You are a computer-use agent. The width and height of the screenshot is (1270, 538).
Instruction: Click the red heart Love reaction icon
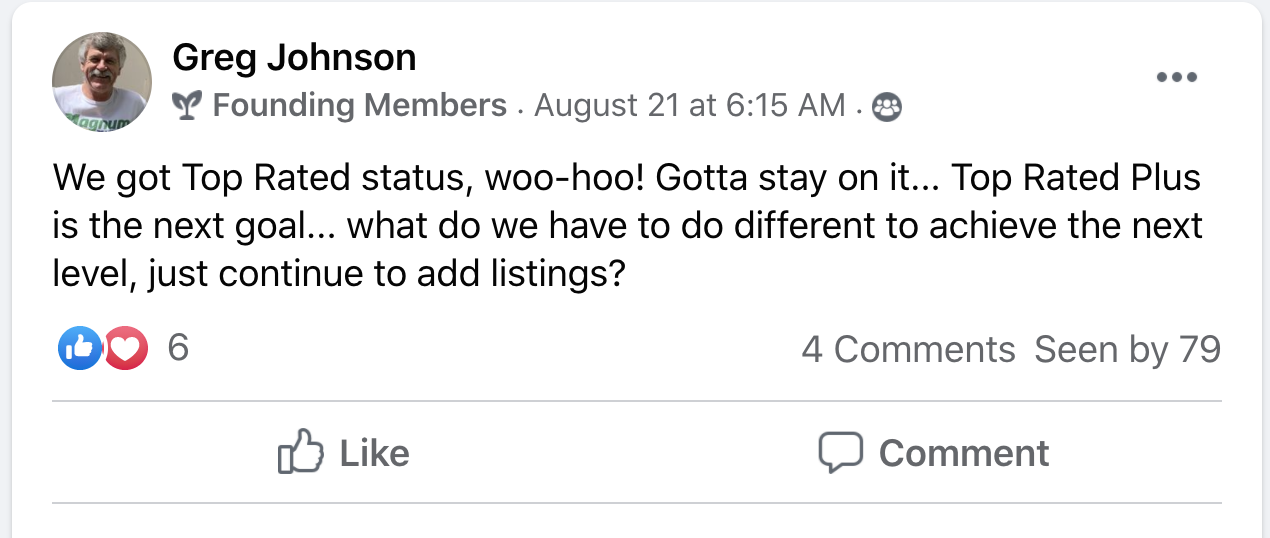click(126, 348)
